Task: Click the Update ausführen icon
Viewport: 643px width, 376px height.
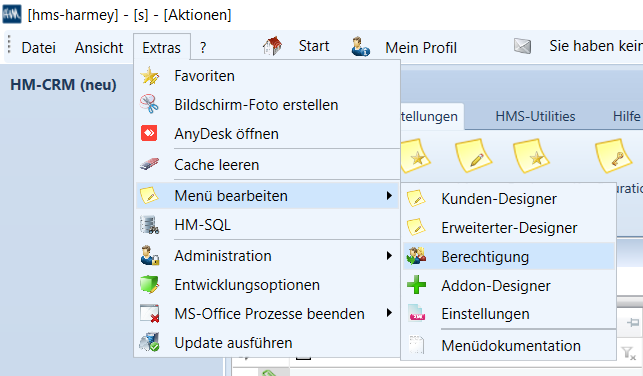Action: point(149,342)
